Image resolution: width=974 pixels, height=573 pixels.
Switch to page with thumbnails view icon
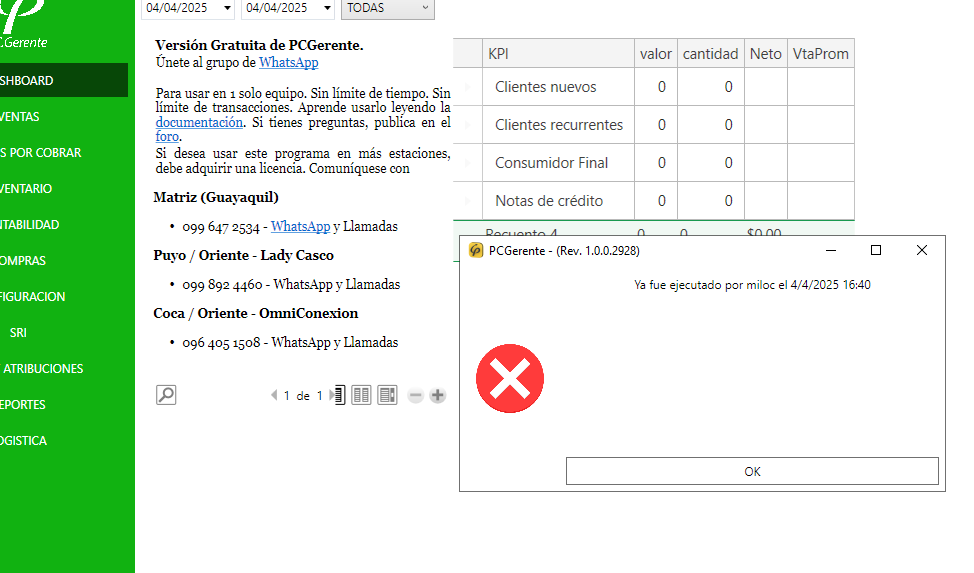tap(388, 395)
